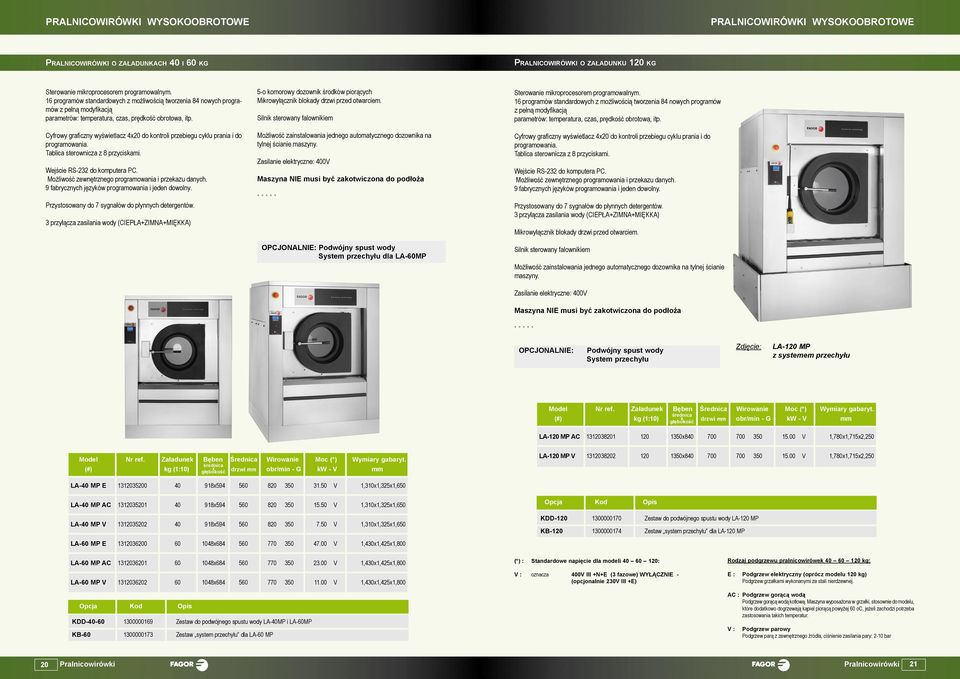The height and width of the screenshot is (679, 960).
Task: Click description "Zestaw do podwójnego spustu wody LA-120 MP"
Action: click(x=701, y=518)
